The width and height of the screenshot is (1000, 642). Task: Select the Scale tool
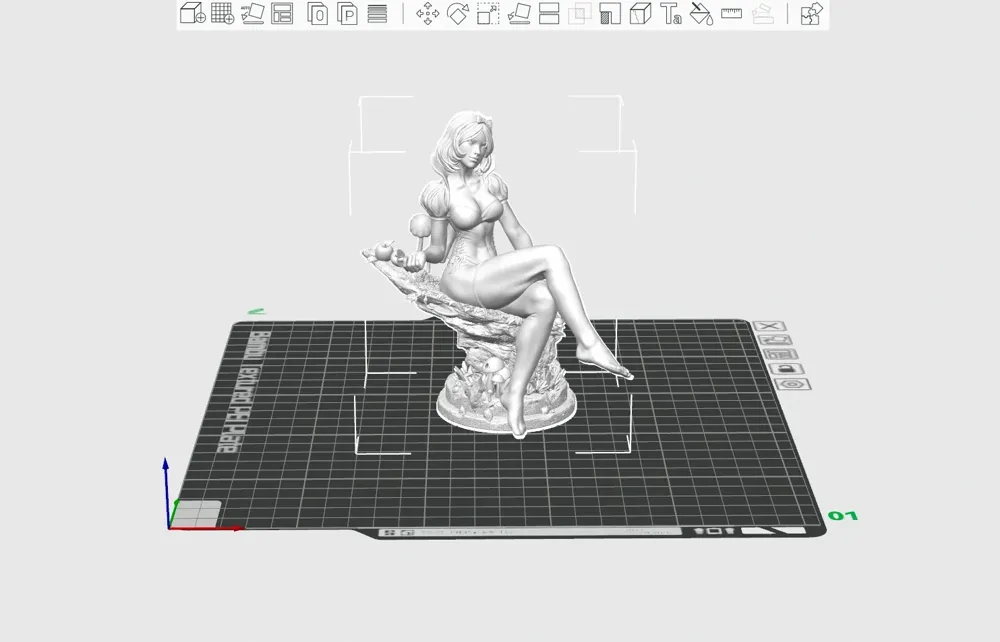488,13
